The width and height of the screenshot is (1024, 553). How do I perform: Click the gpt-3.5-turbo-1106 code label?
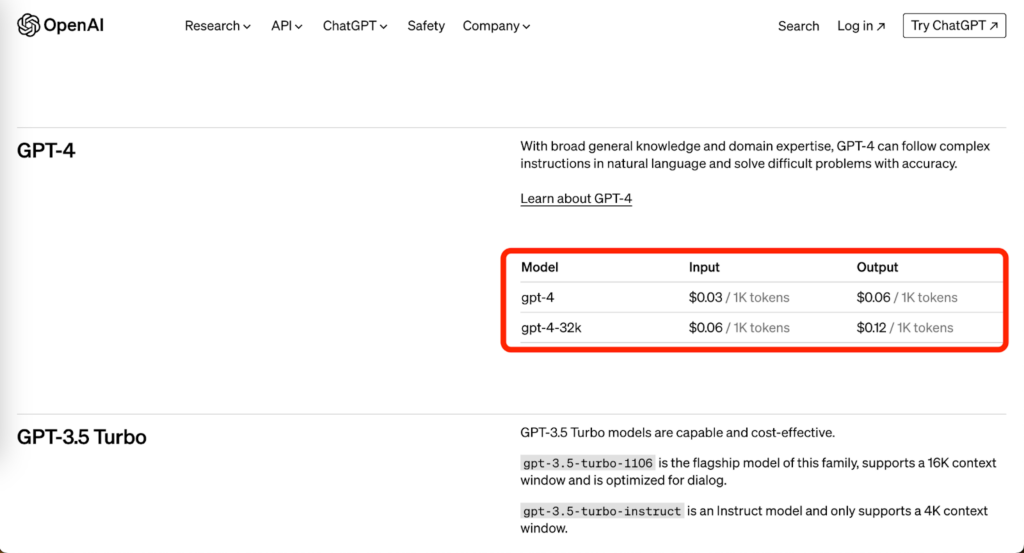point(588,463)
